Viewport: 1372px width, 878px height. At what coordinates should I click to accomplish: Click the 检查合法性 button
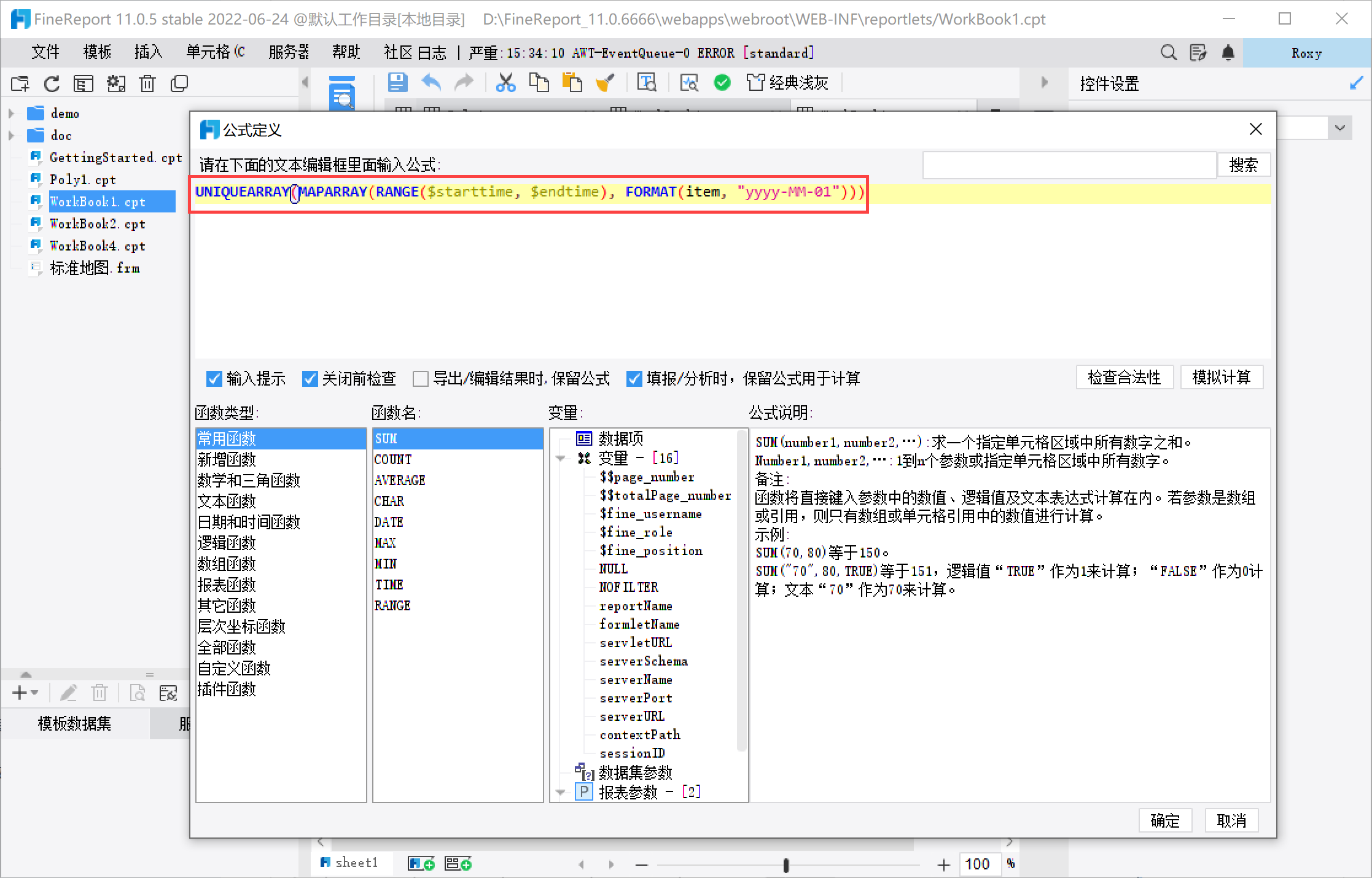[1124, 377]
